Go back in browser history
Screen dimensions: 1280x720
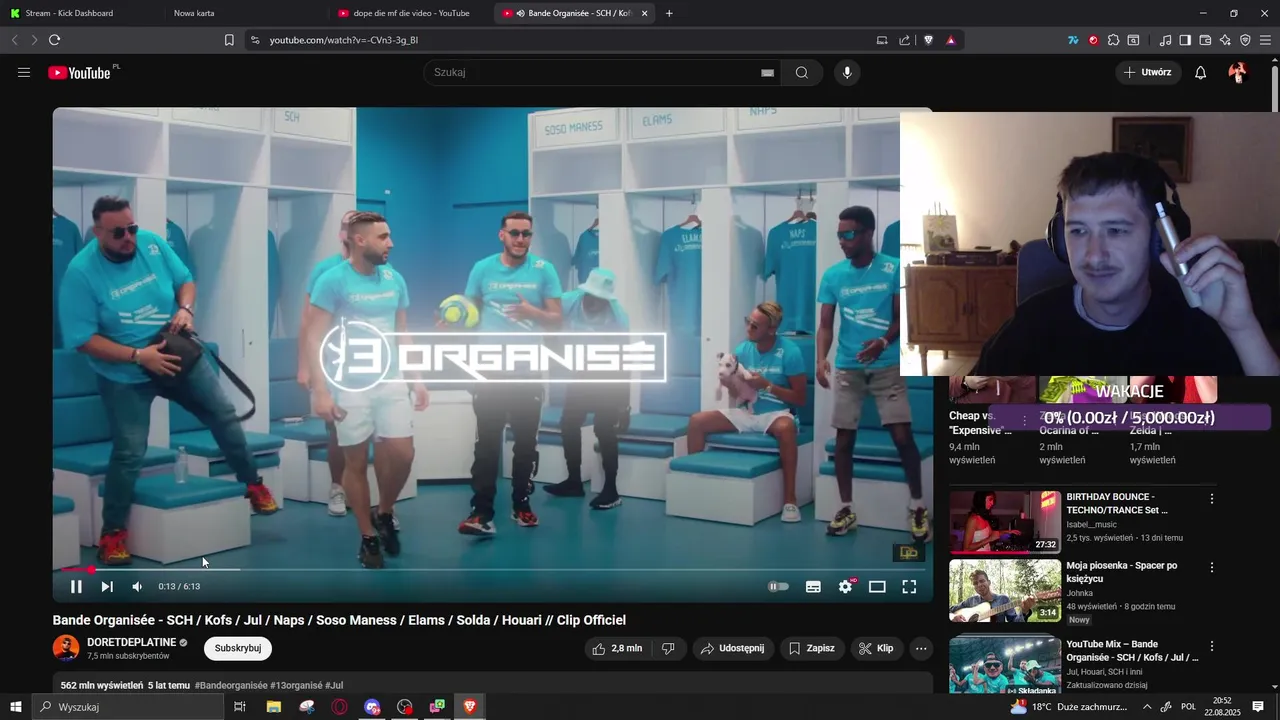coord(14,40)
